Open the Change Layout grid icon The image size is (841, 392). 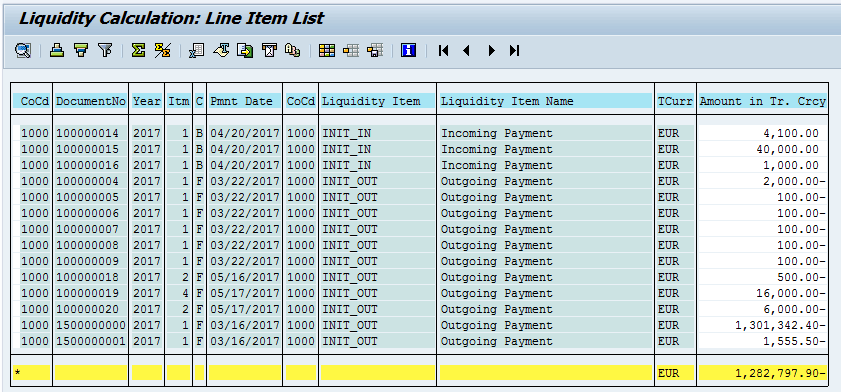pyautogui.click(x=327, y=51)
